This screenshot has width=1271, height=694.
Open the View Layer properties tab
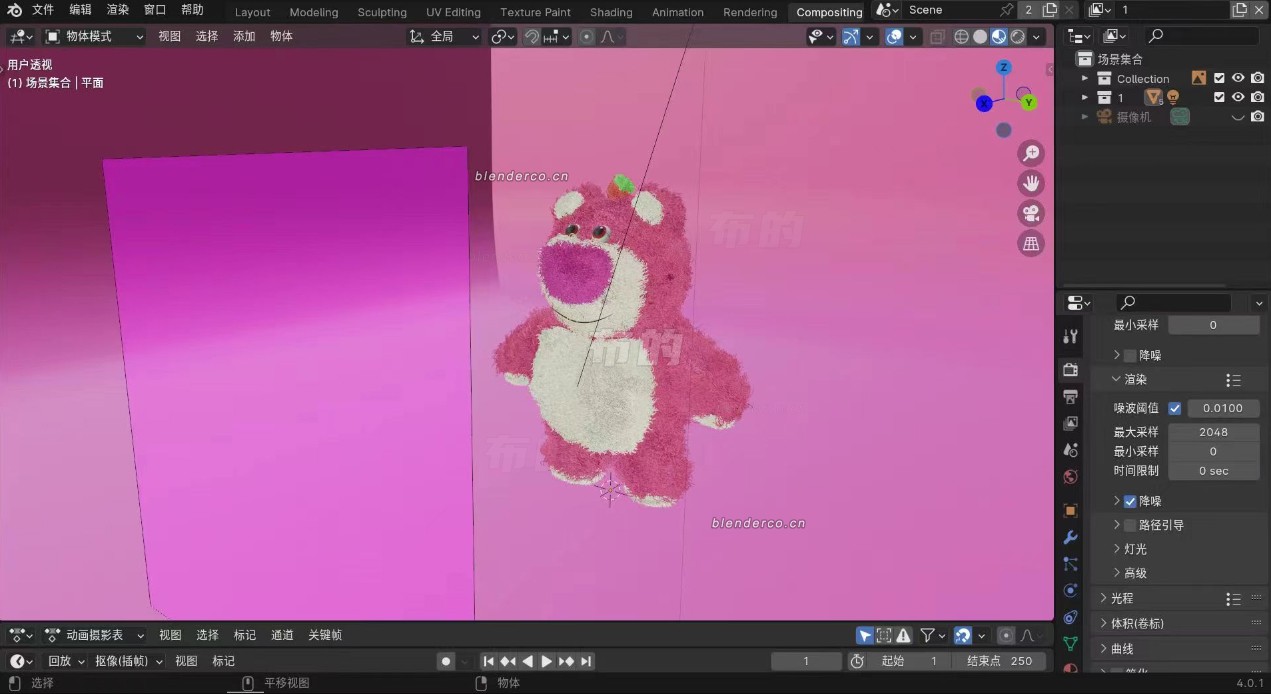point(1071,424)
